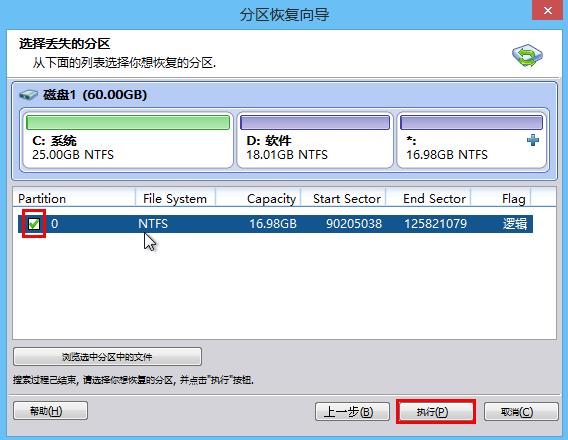Click the disk drive icon beside 磁盘1
This screenshot has height=440, width=568.
pos(28,95)
